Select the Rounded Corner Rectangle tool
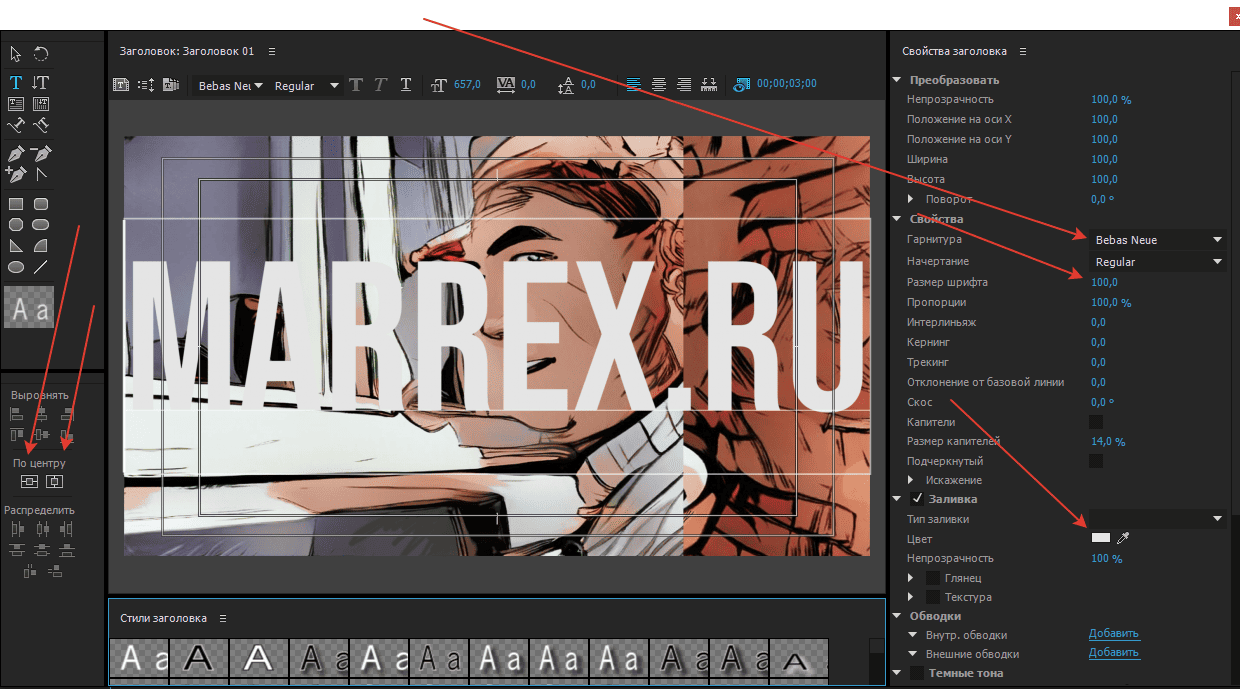The width and height of the screenshot is (1240, 689). click(x=41, y=204)
